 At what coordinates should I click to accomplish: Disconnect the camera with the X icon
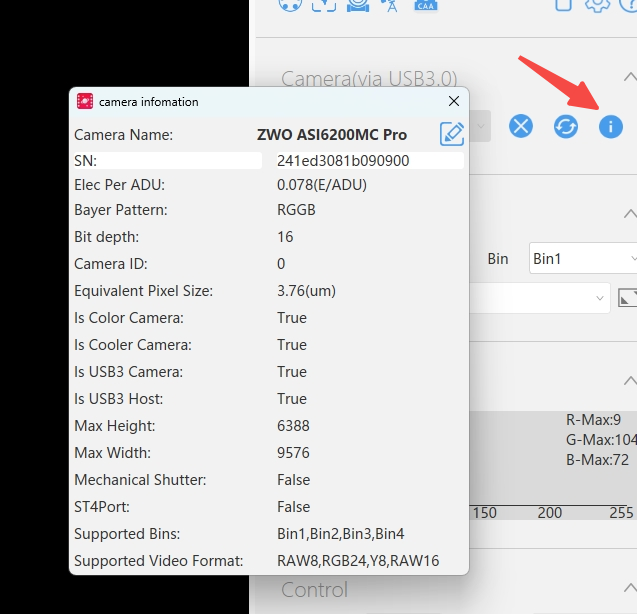[521, 127]
